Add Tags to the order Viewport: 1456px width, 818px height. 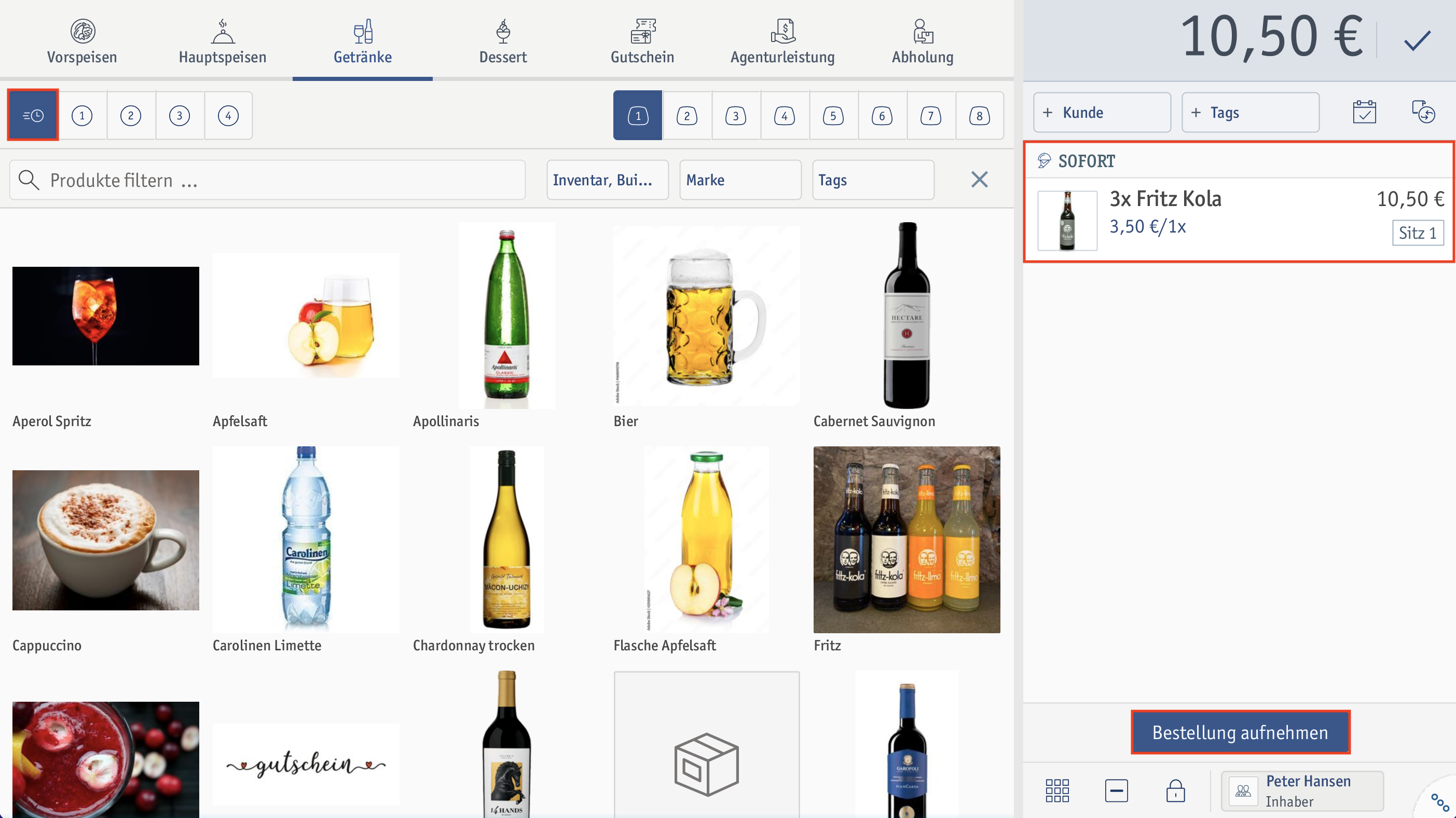(1251, 113)
